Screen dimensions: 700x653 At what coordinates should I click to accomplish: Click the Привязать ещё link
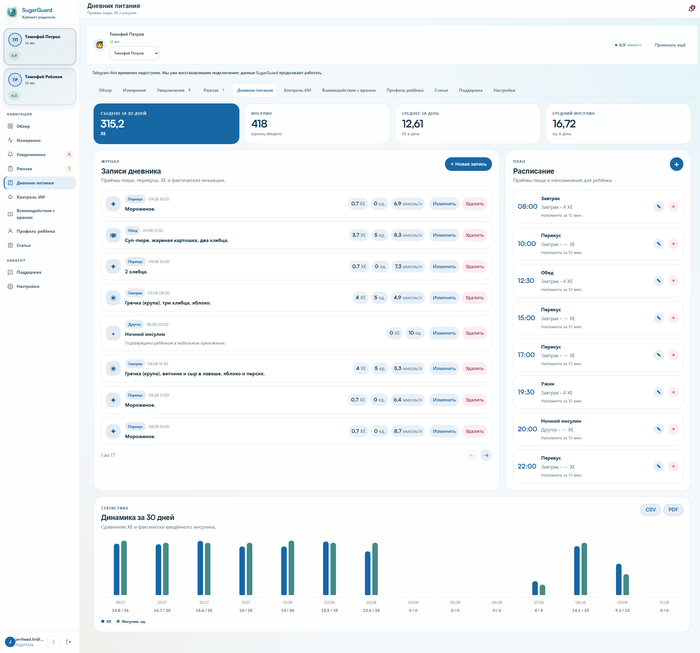click(x=670, y=45)
